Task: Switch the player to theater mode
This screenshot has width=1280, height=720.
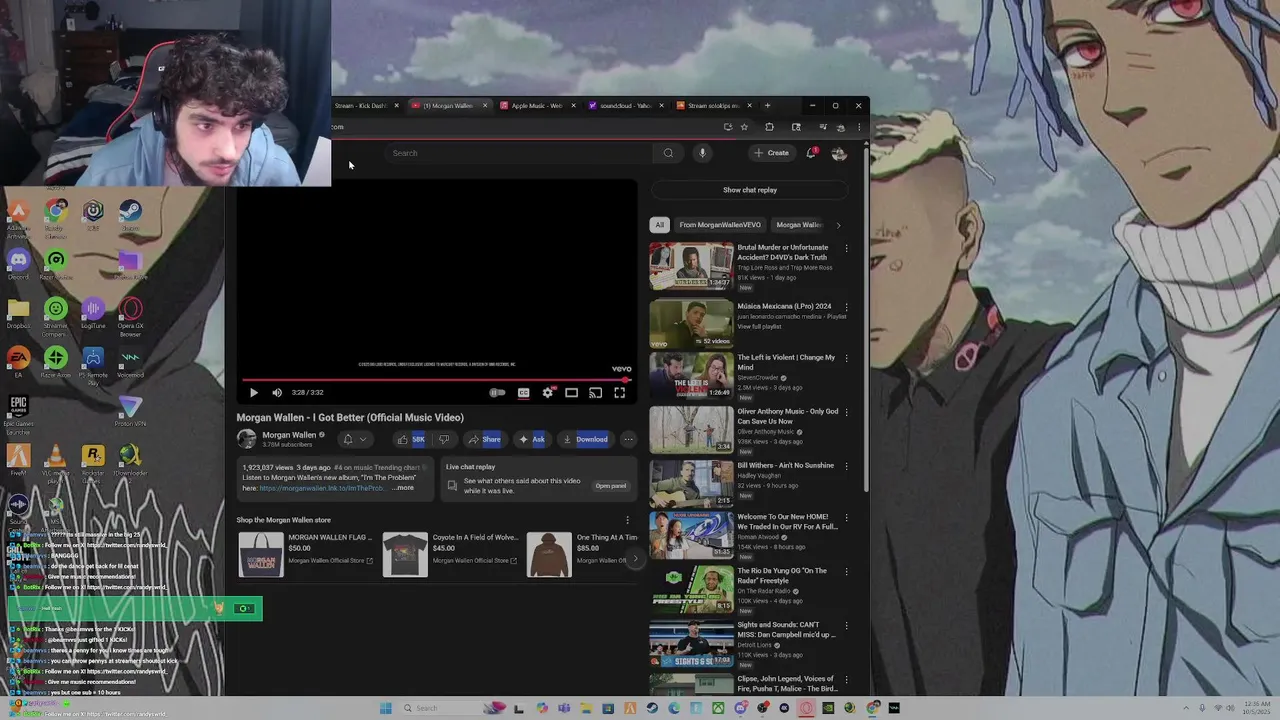Action: pos(571,393)
